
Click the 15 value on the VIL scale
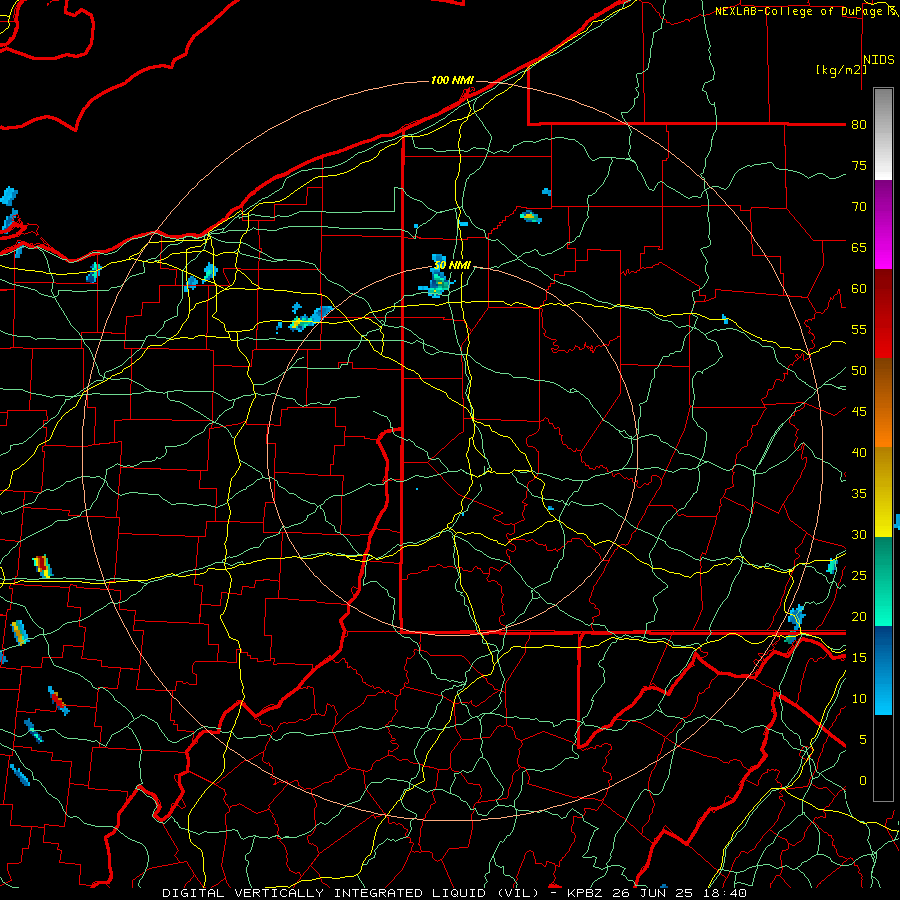coord(859,658)
